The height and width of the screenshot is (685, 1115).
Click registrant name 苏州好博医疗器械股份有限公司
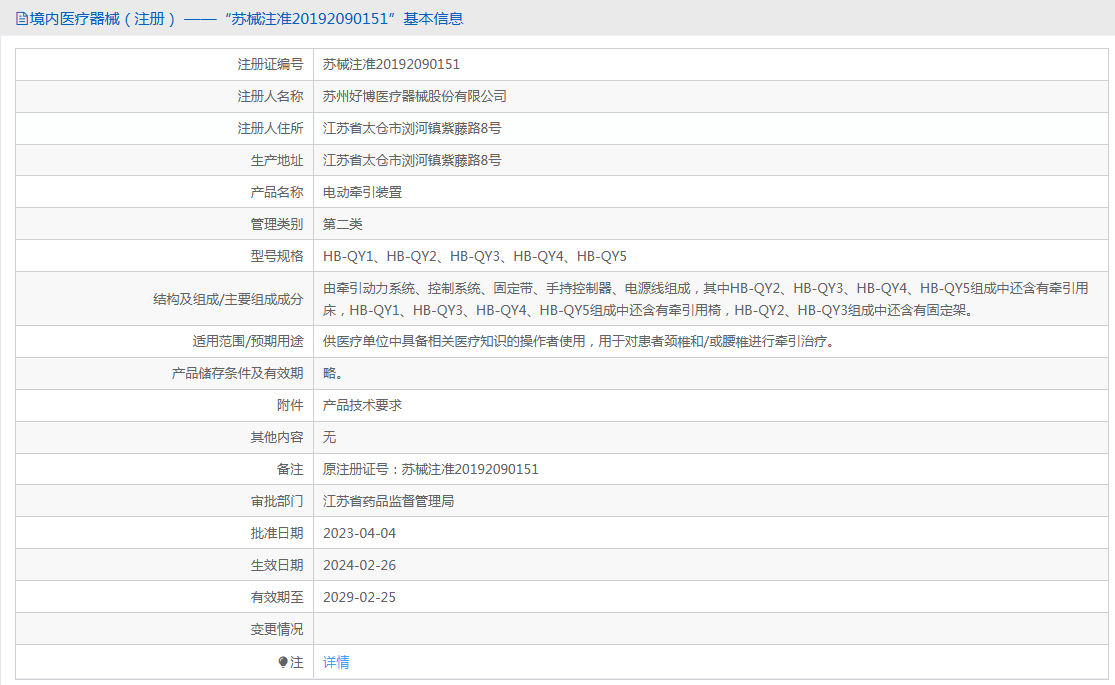[x=415, y=97]
